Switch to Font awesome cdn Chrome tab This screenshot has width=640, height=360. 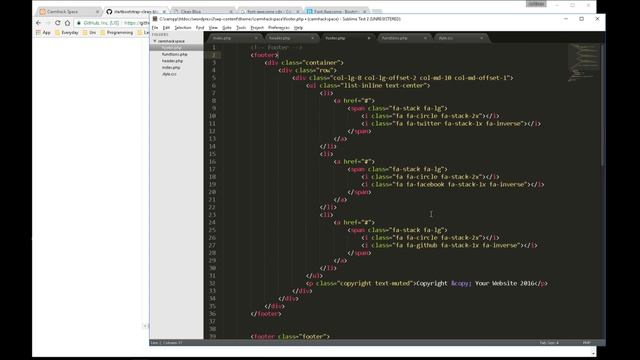click(269, 11)
